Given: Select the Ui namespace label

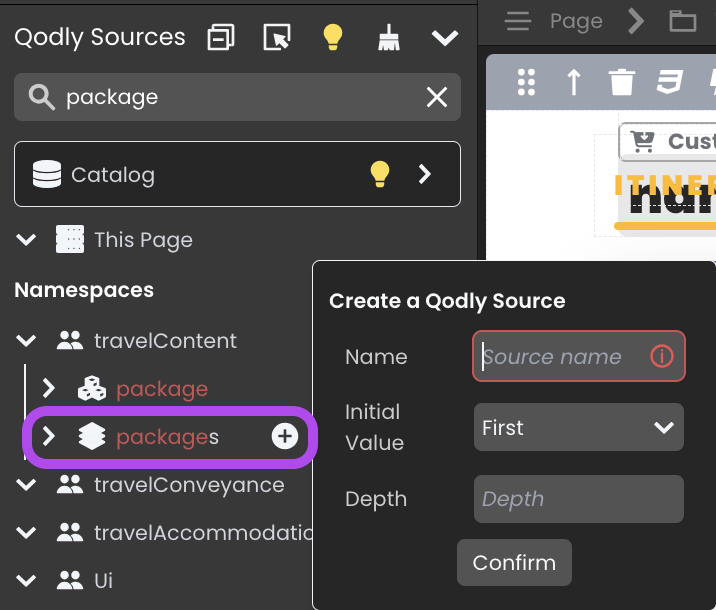Looking at the screenshot, I should click(x=103, y=581).
